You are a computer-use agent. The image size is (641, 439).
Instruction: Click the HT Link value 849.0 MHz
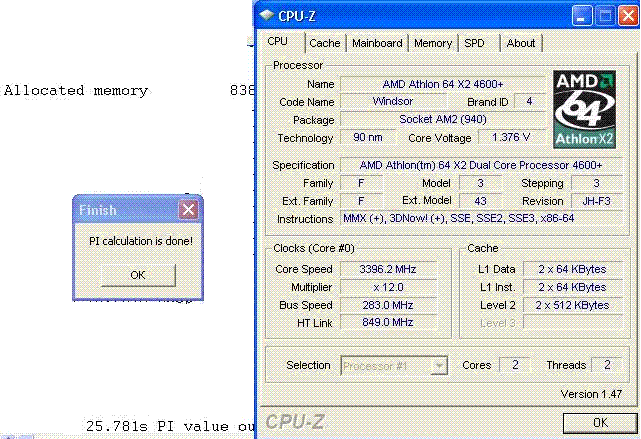tap(388, 323)
